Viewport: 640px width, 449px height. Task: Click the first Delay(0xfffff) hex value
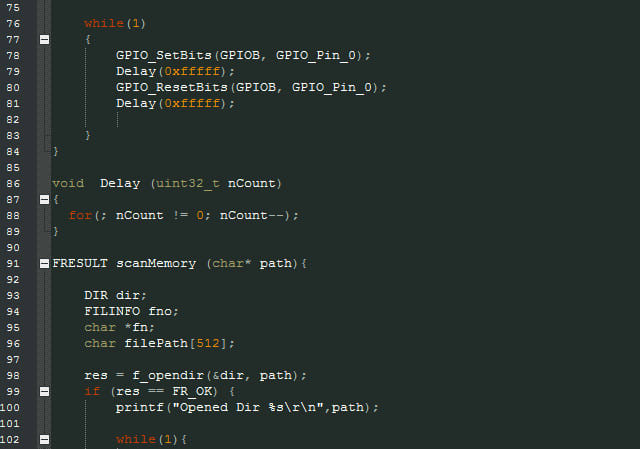192,71
